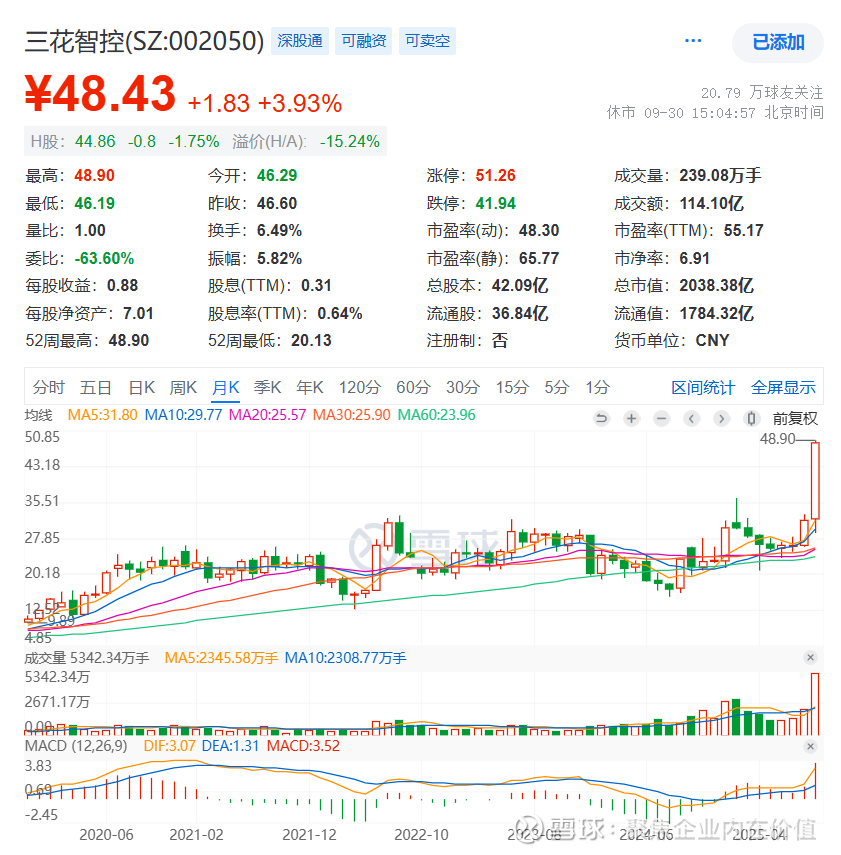The image size is (841, 855).
Task: Move chart right with next arrow
Action: pyautogui.click(x=721, y=419)
